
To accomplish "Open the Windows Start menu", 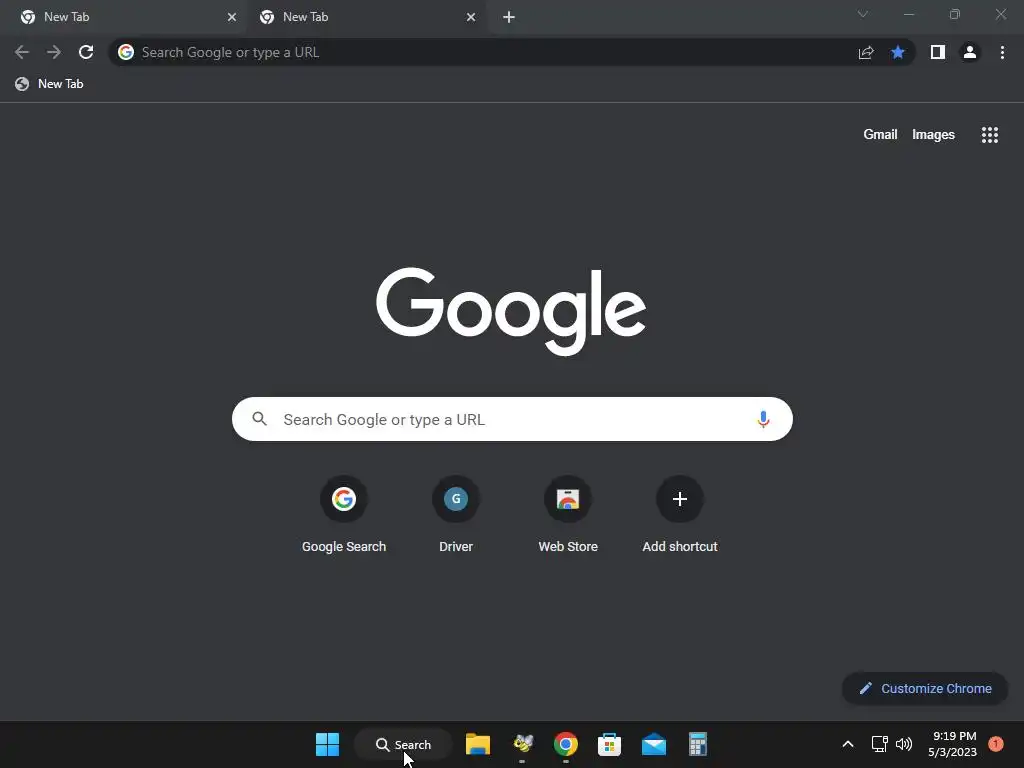I will (327, 744).
